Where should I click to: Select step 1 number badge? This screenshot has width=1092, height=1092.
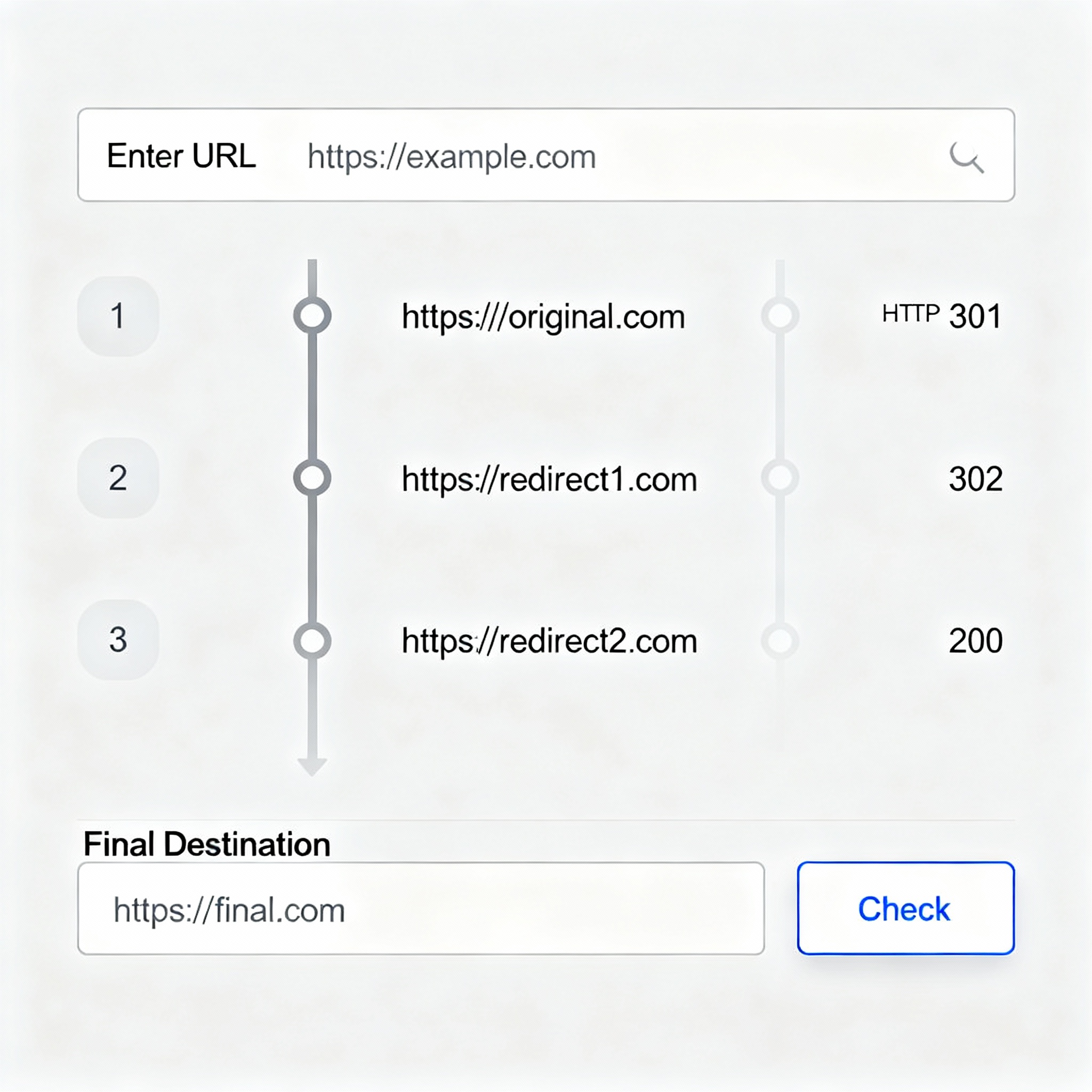pyautogui.click(x=117, y=316)
